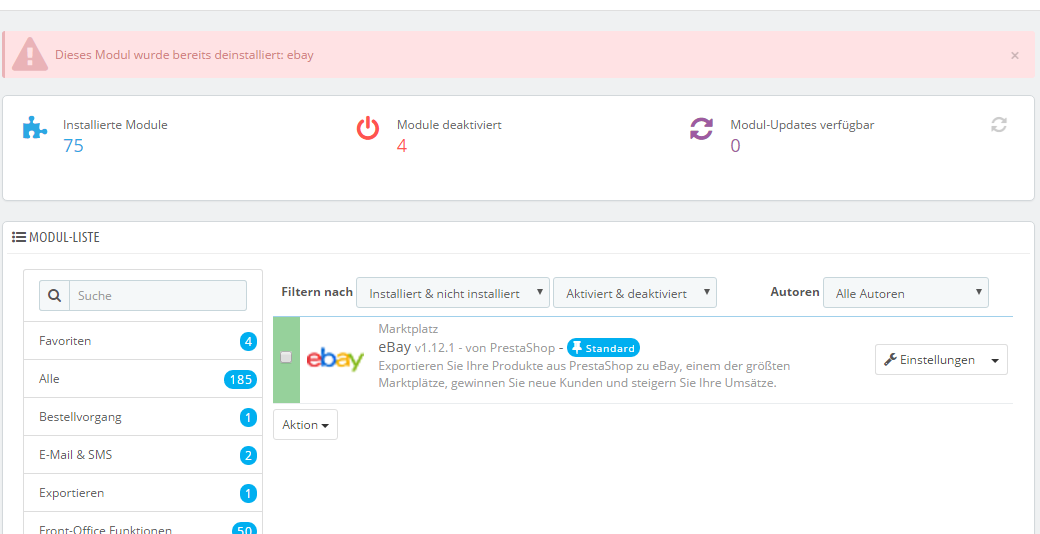
Task: Click the puzzle piece installed modules icon
Action: click(34, 127)
